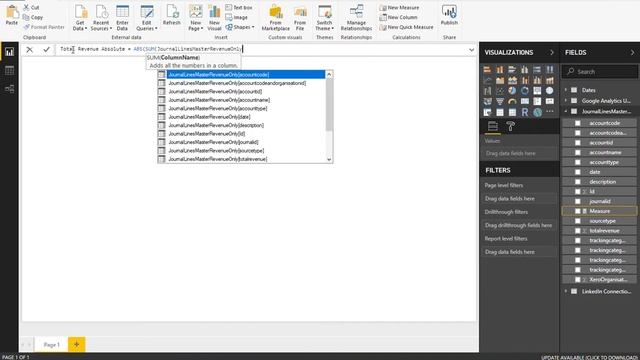Check the journalid field checkbox
640x360 pixels.
[x=578, y=201]
